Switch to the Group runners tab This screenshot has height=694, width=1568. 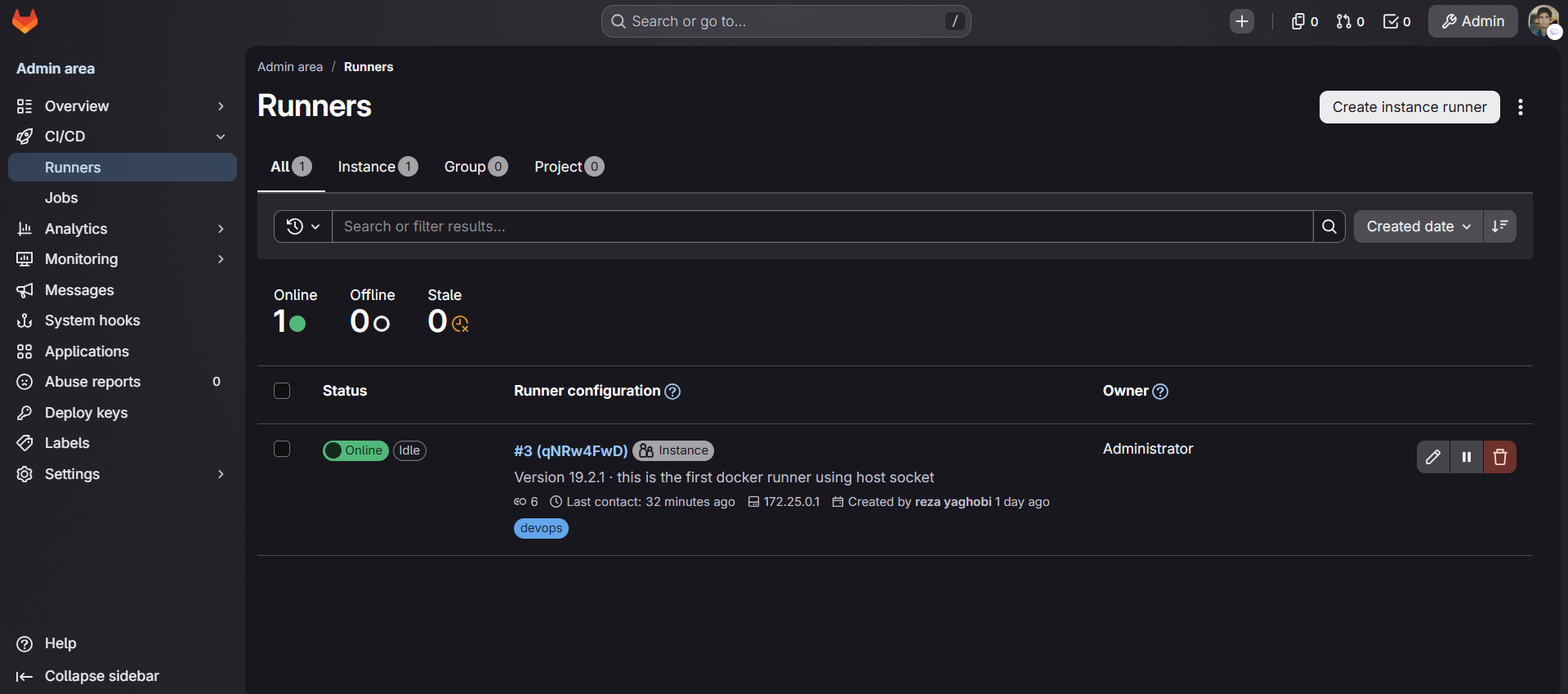click(x=476, y=167)
